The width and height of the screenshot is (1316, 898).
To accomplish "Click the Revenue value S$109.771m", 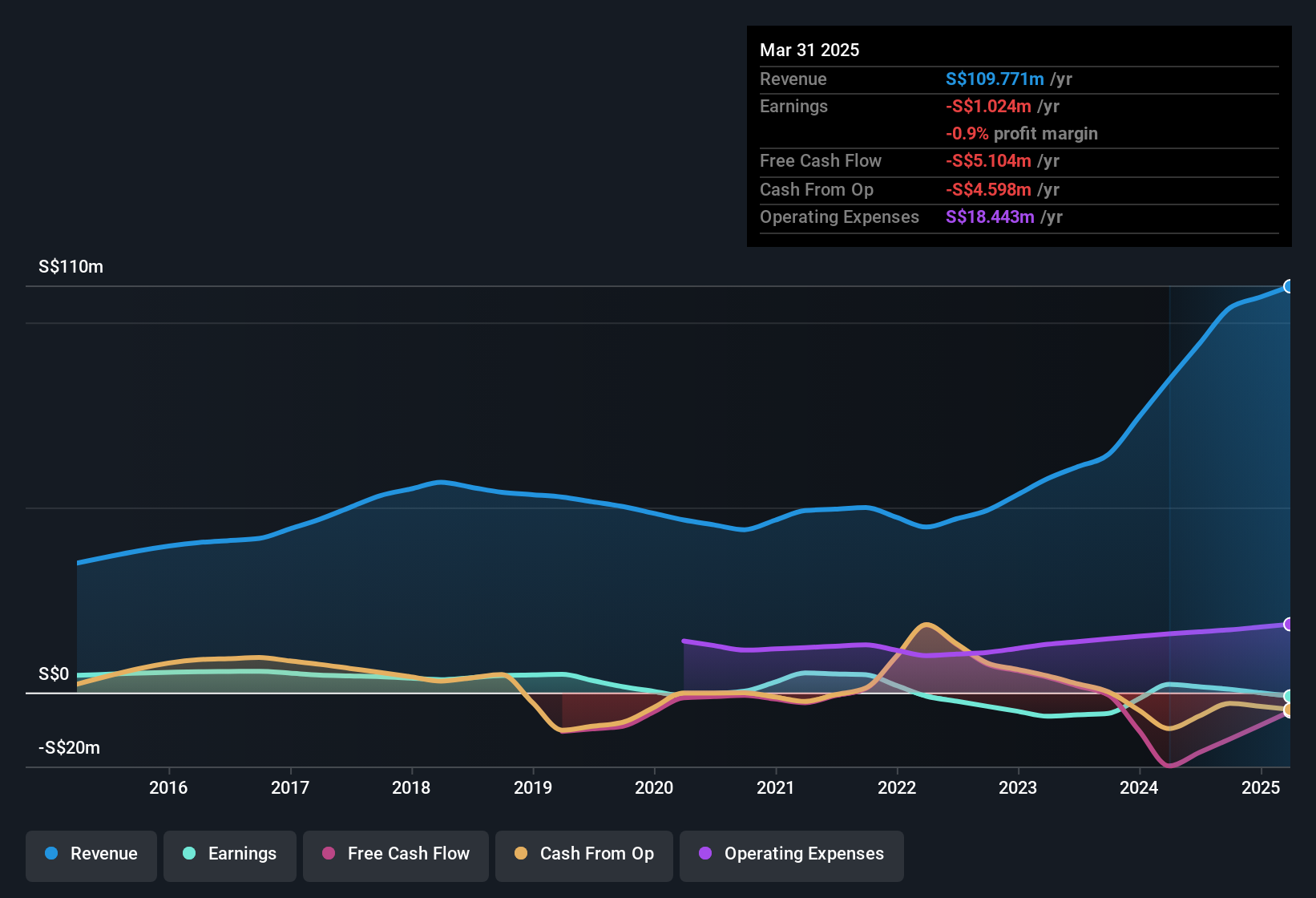I will click(995, 79).
